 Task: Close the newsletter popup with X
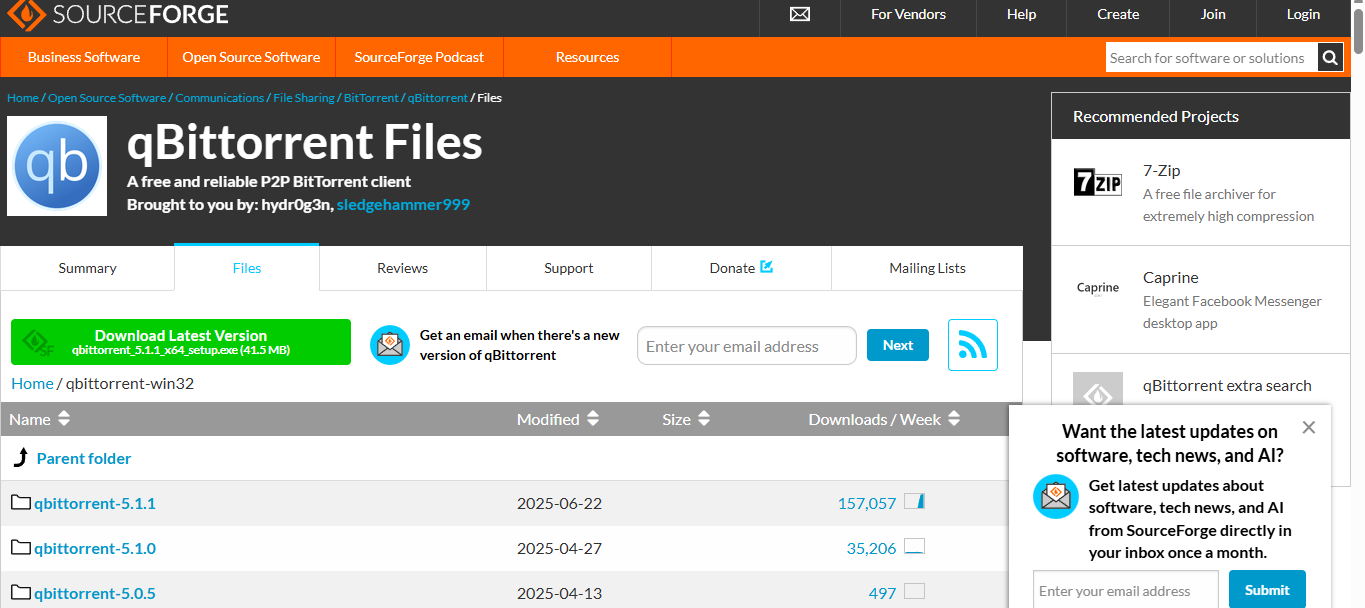(1309, 428)
